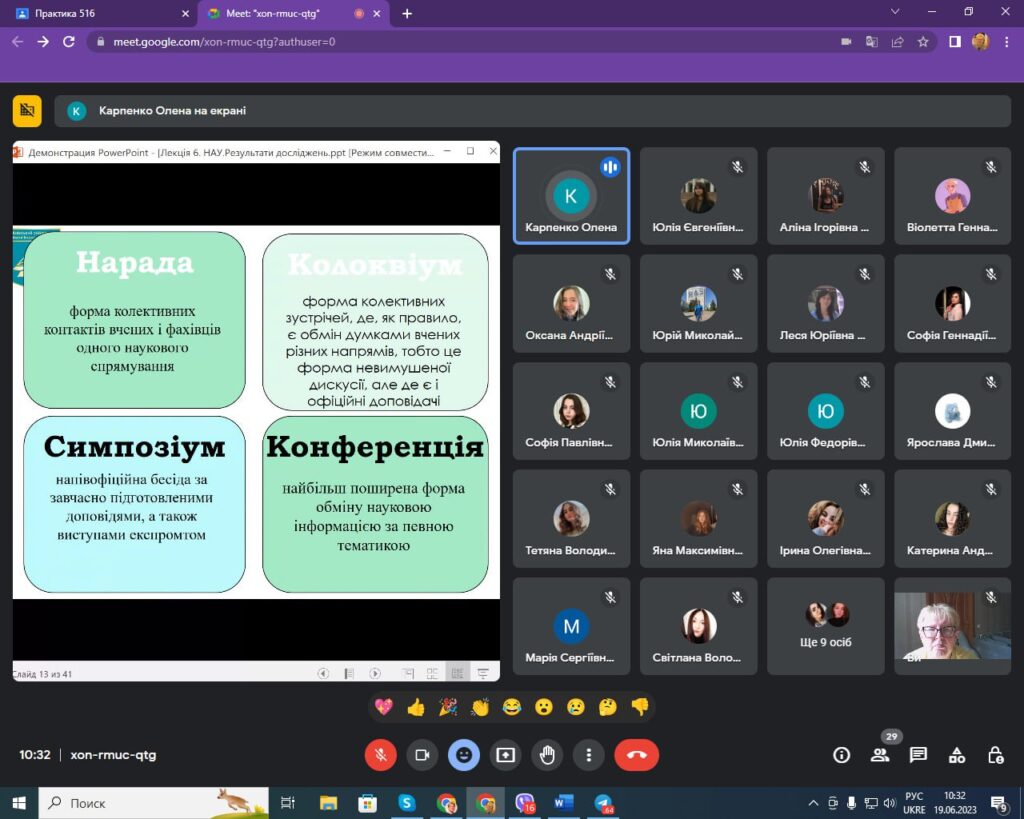This screenshot has height=819, width=1024.
Task: Unmute the microphone
Action: tap(380, 755)
